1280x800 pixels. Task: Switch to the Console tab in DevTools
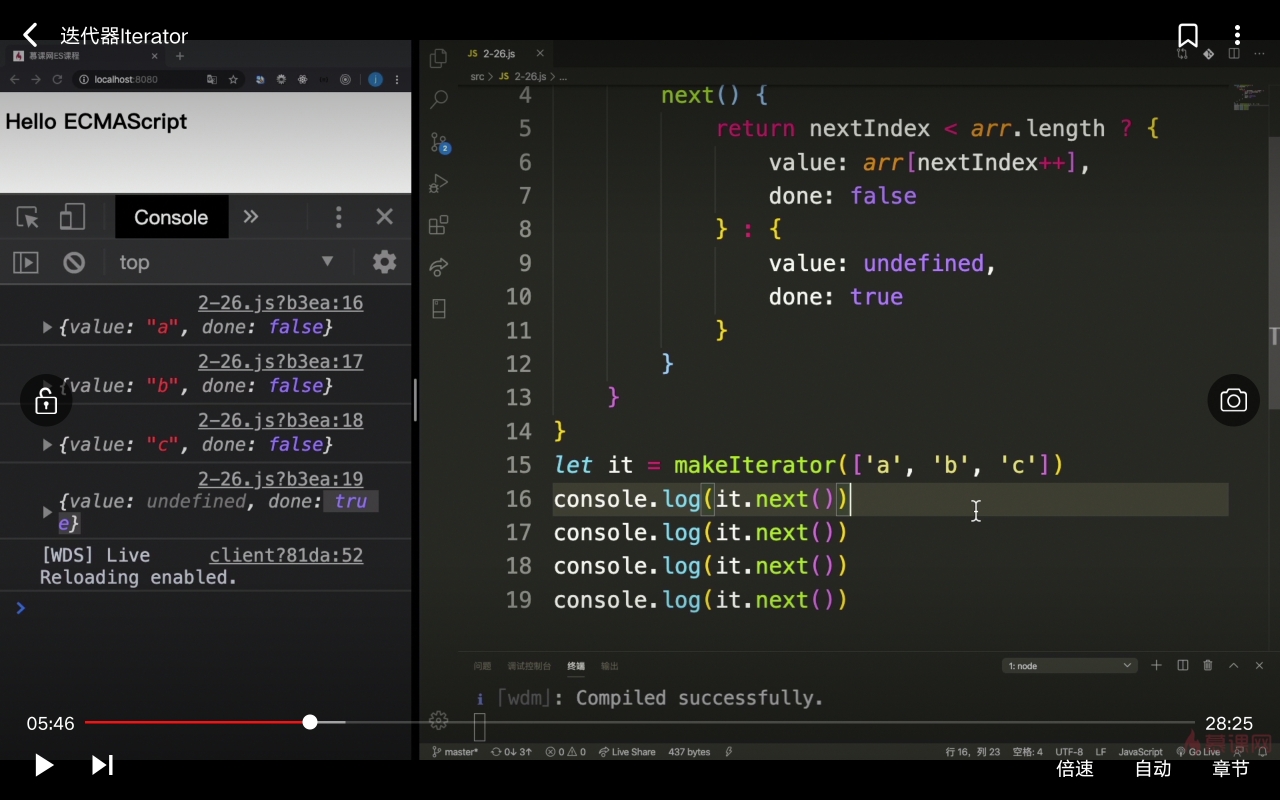click(x=171, y=217)
